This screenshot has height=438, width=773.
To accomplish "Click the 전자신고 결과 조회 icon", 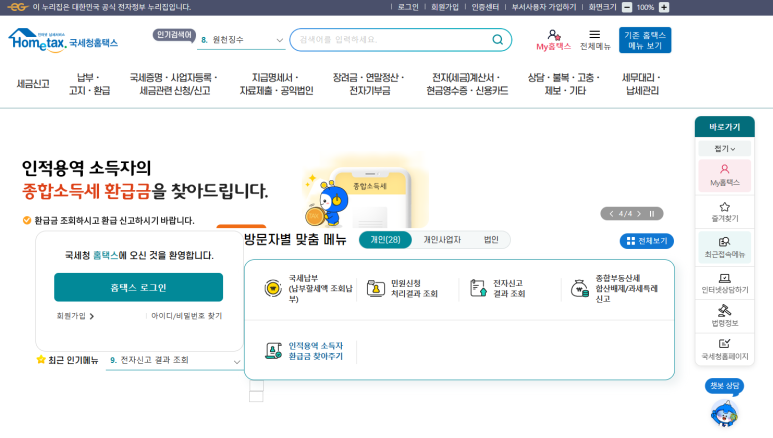I will [478, 288].
